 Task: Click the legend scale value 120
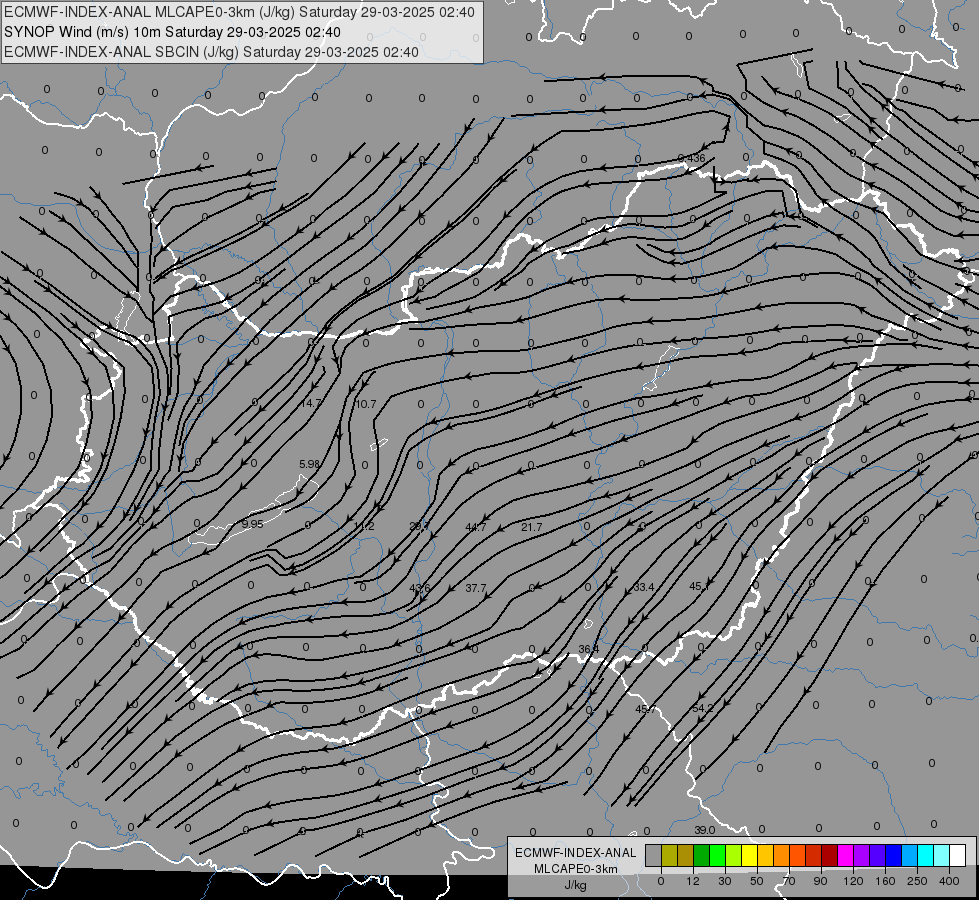853,881
